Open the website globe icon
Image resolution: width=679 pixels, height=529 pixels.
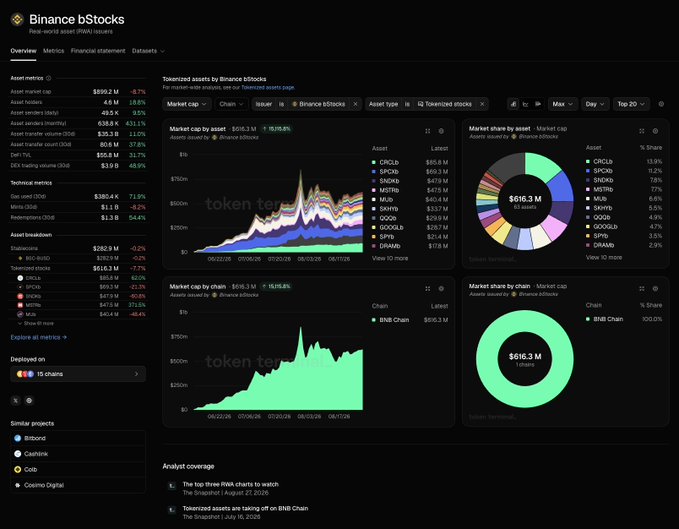(29, 400)
